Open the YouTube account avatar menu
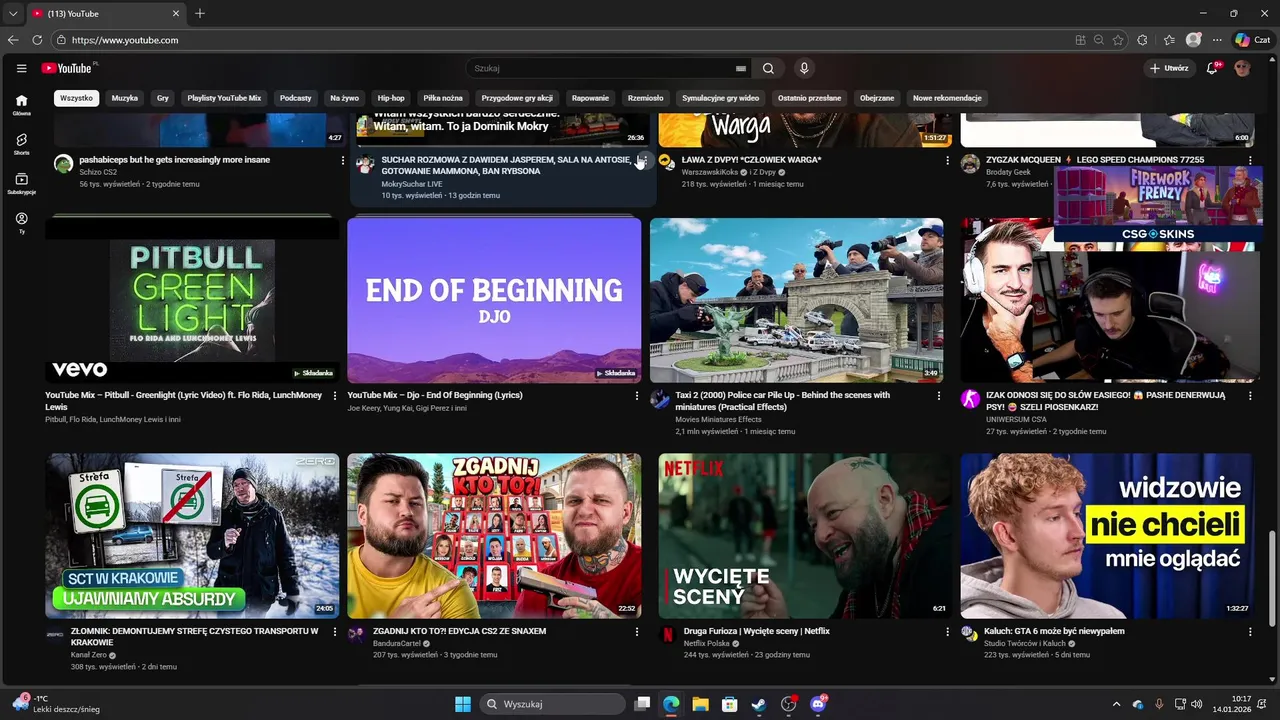 [x=1243, y=68]
